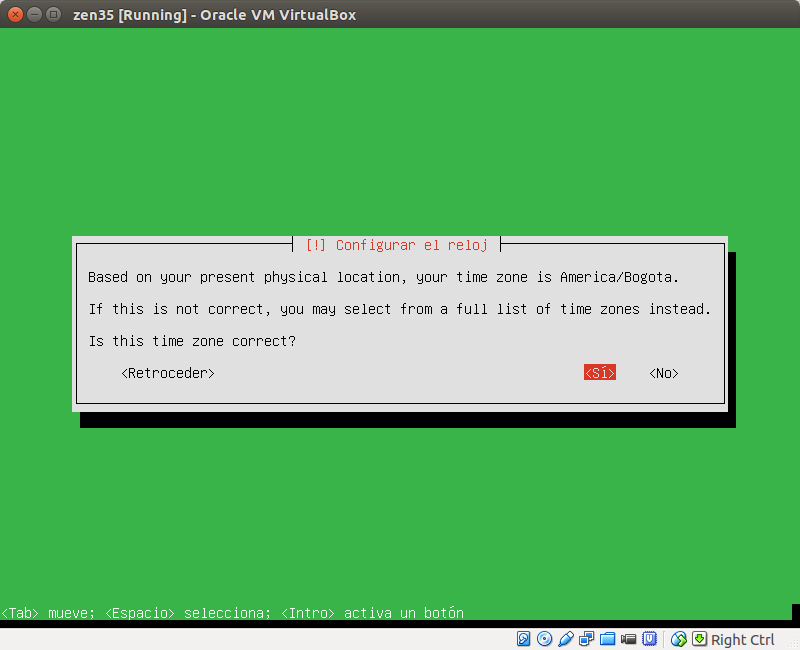Click the audio status icon
The image size is (800, 650).
566,639
